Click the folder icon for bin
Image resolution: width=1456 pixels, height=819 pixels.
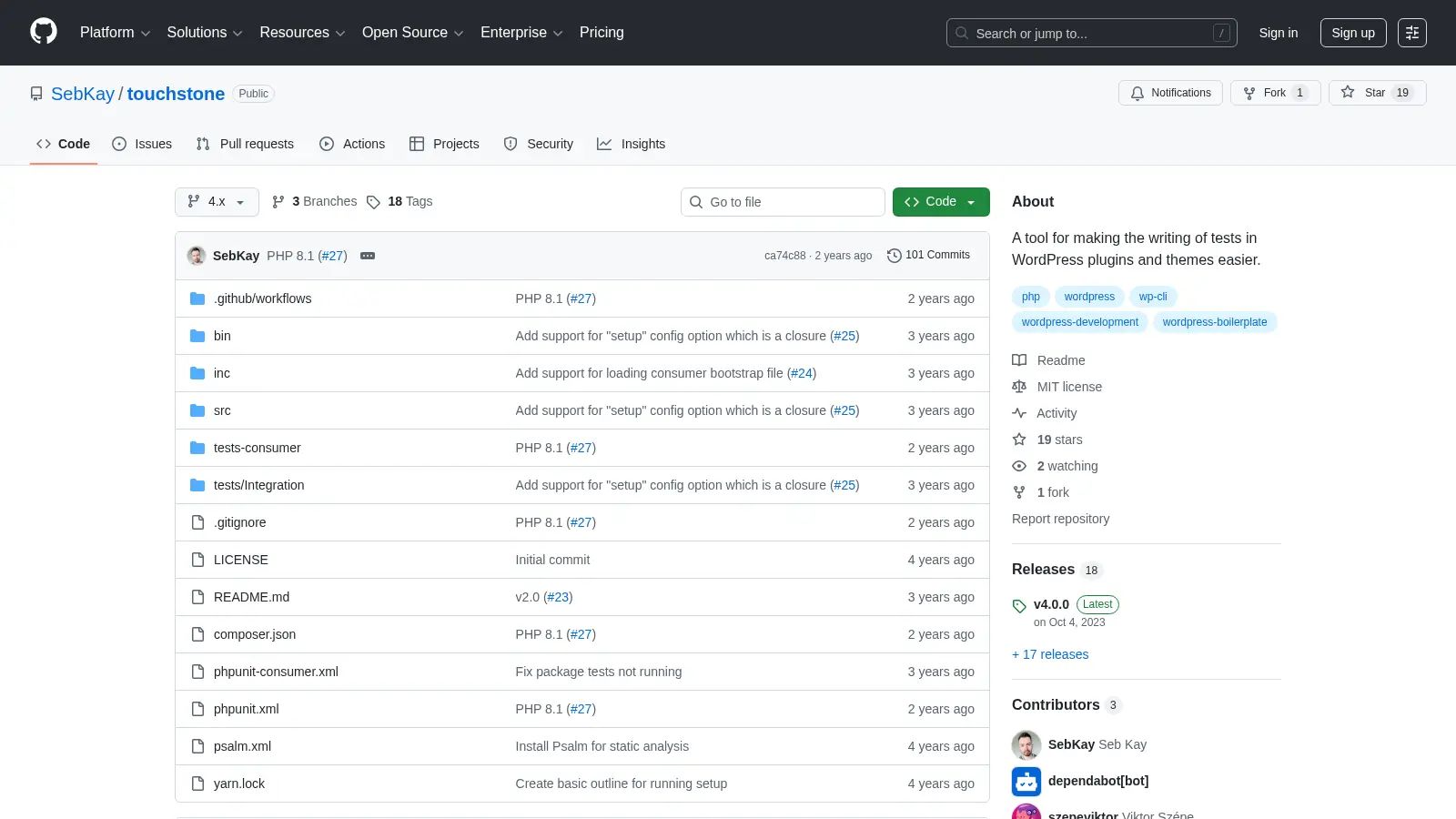click(197, 336)
